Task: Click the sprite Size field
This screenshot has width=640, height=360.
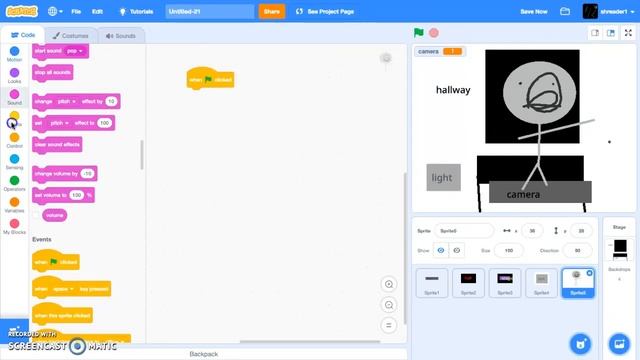Action: click(x=509, y=251)
